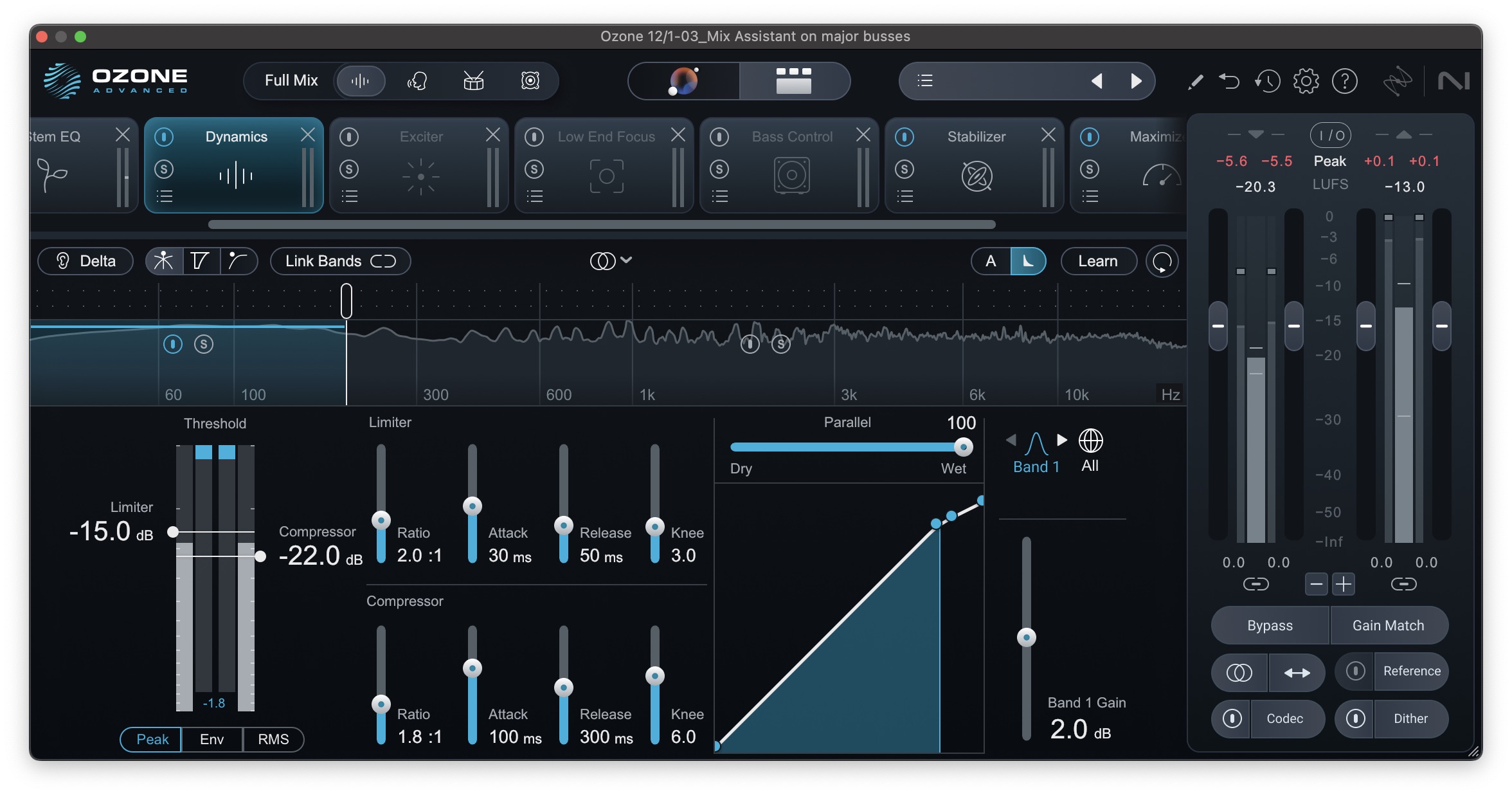Select Env level detection mode
Screen dimensions: 1512x795
tap(212, 739)
